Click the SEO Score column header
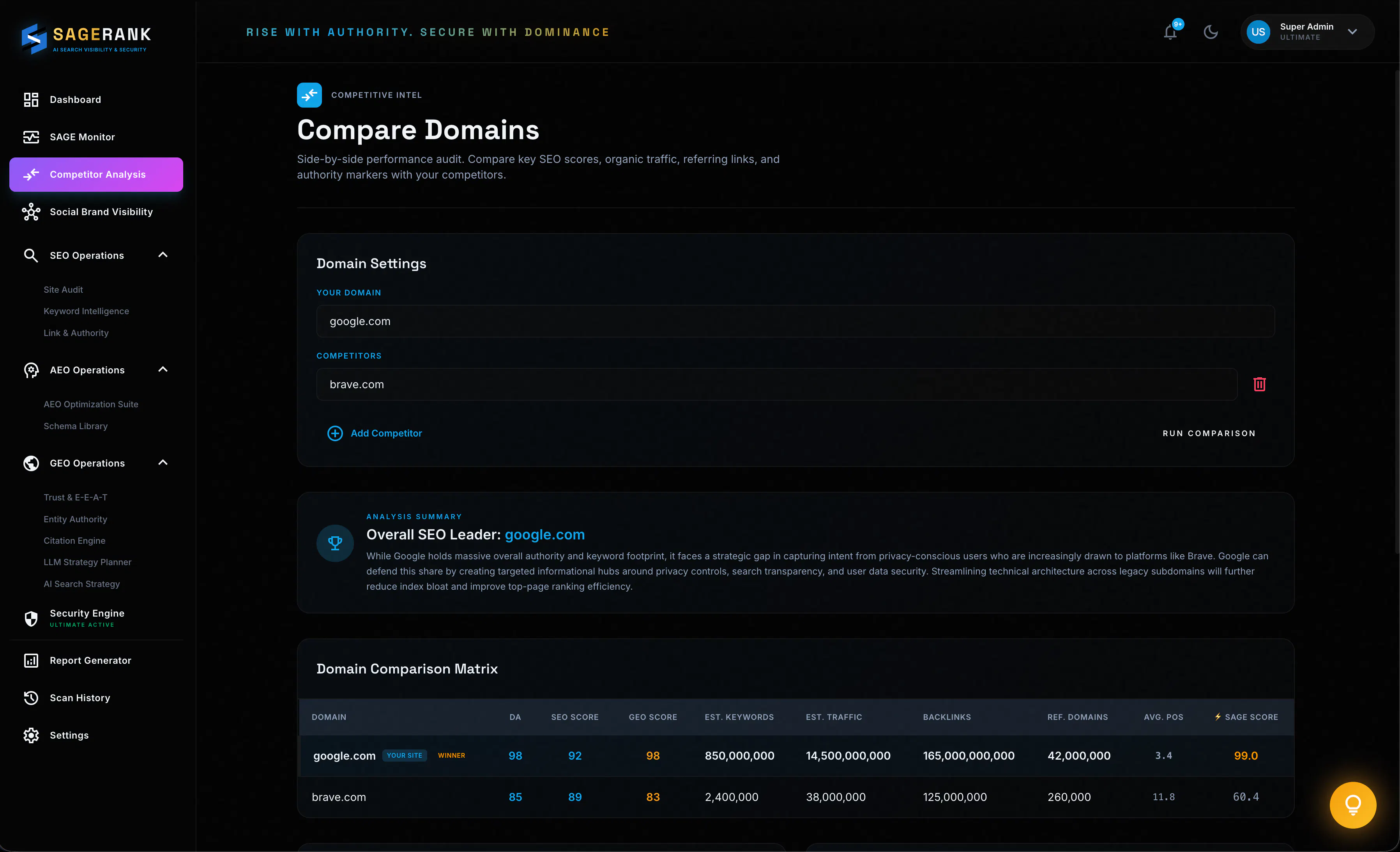 tap(574, 718)
